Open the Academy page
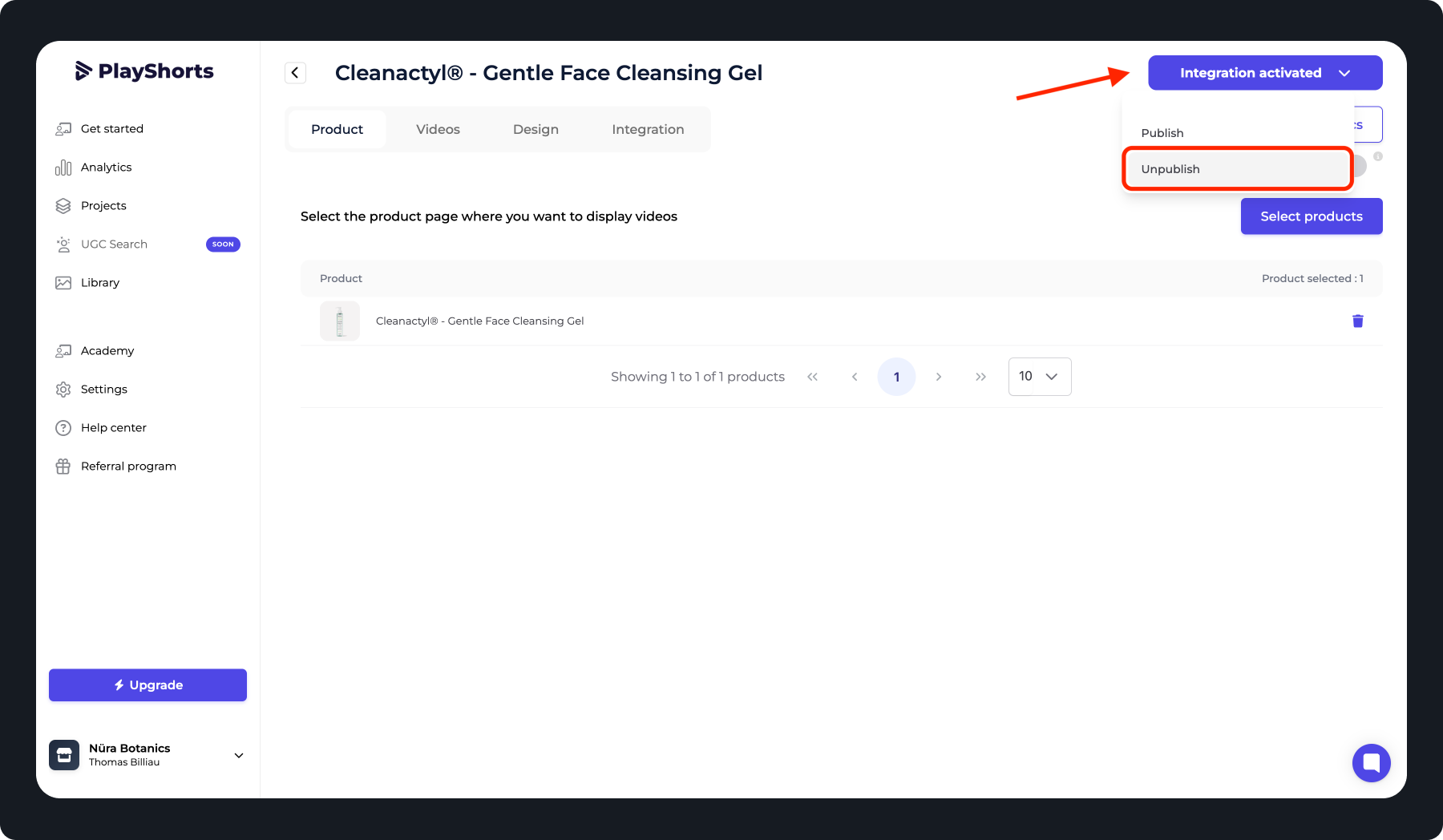This screenshot has width=1443, height=840. pyautogui.click(x=95, y=351)
